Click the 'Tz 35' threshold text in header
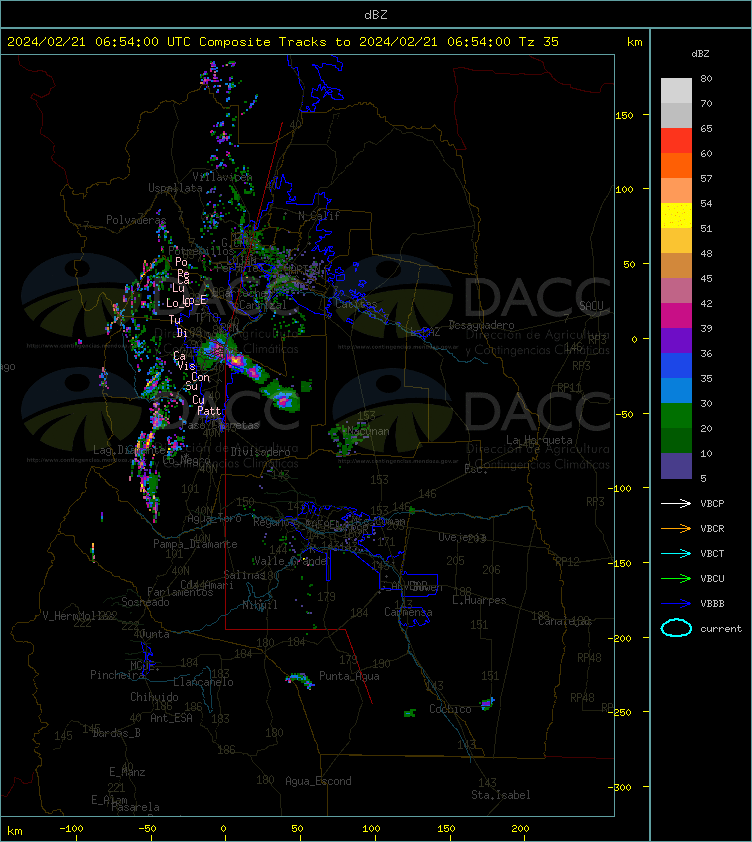 click(539, 42)
